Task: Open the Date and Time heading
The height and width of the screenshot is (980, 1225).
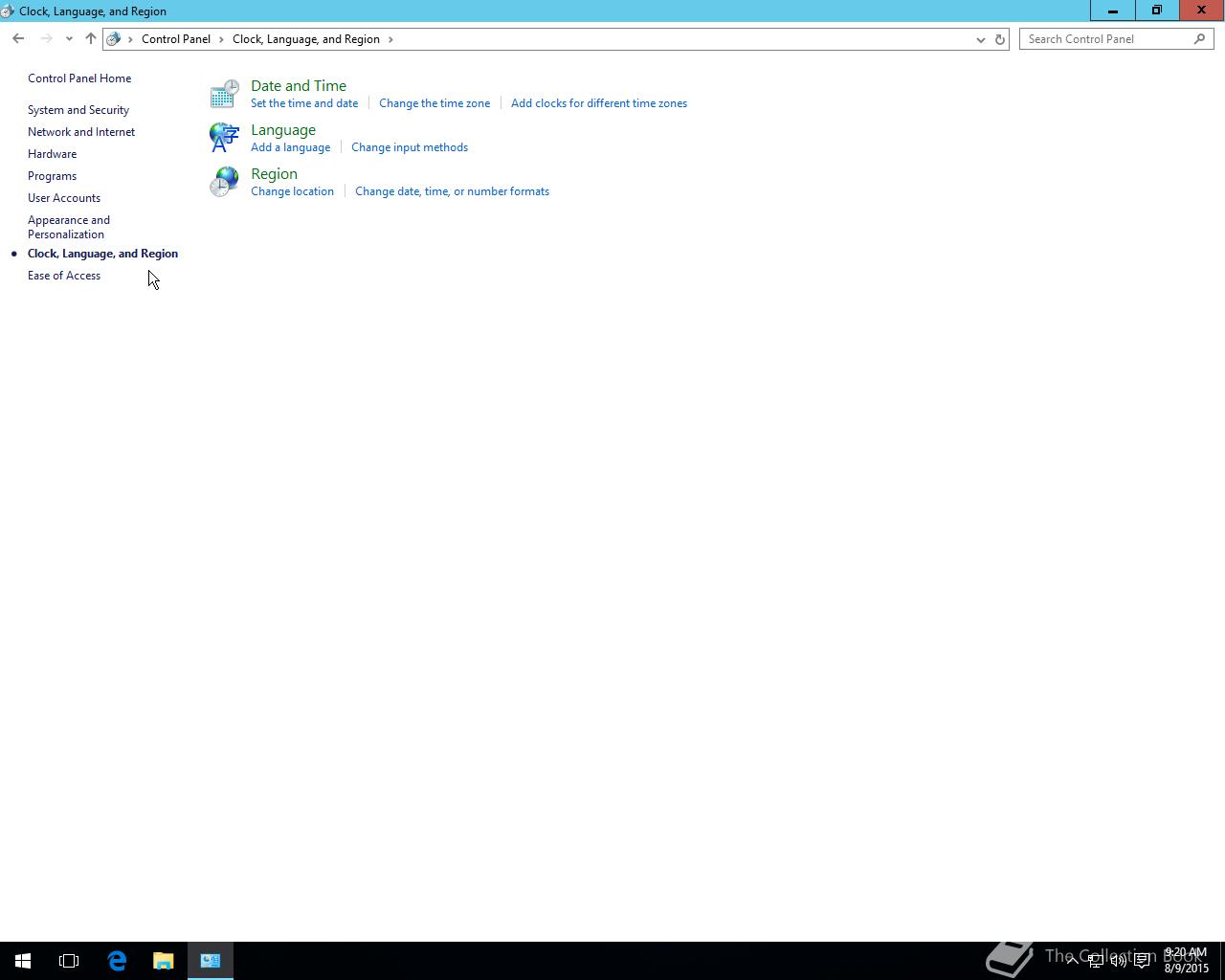Action: coord(299,86)
